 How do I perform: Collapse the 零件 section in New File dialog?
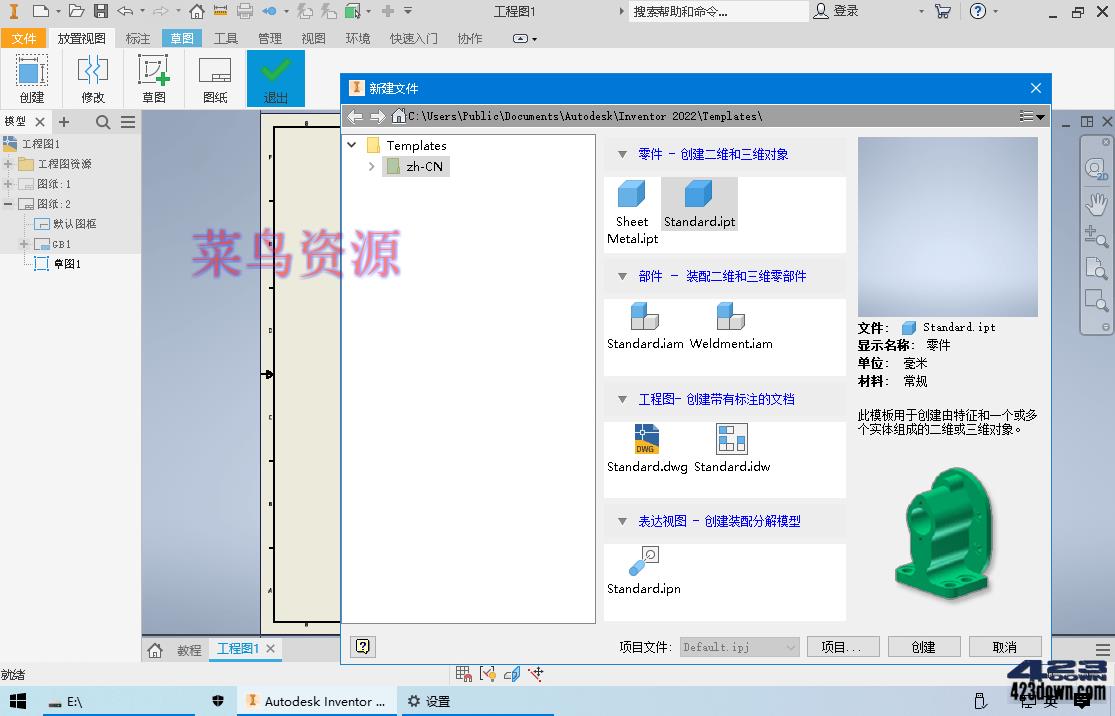tap(624, 152)
